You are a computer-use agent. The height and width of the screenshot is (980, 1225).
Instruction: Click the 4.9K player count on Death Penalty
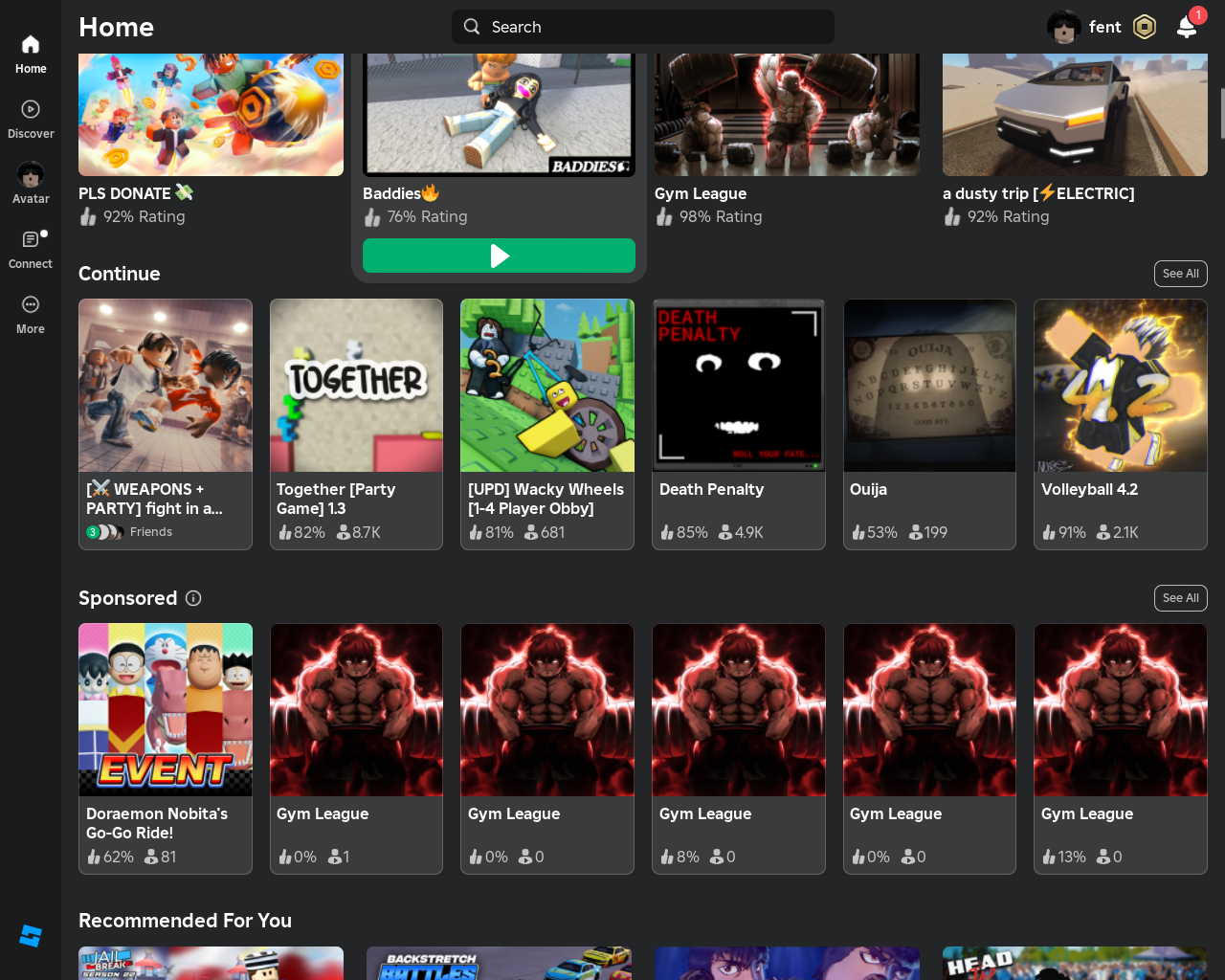(x=742, y=532)
